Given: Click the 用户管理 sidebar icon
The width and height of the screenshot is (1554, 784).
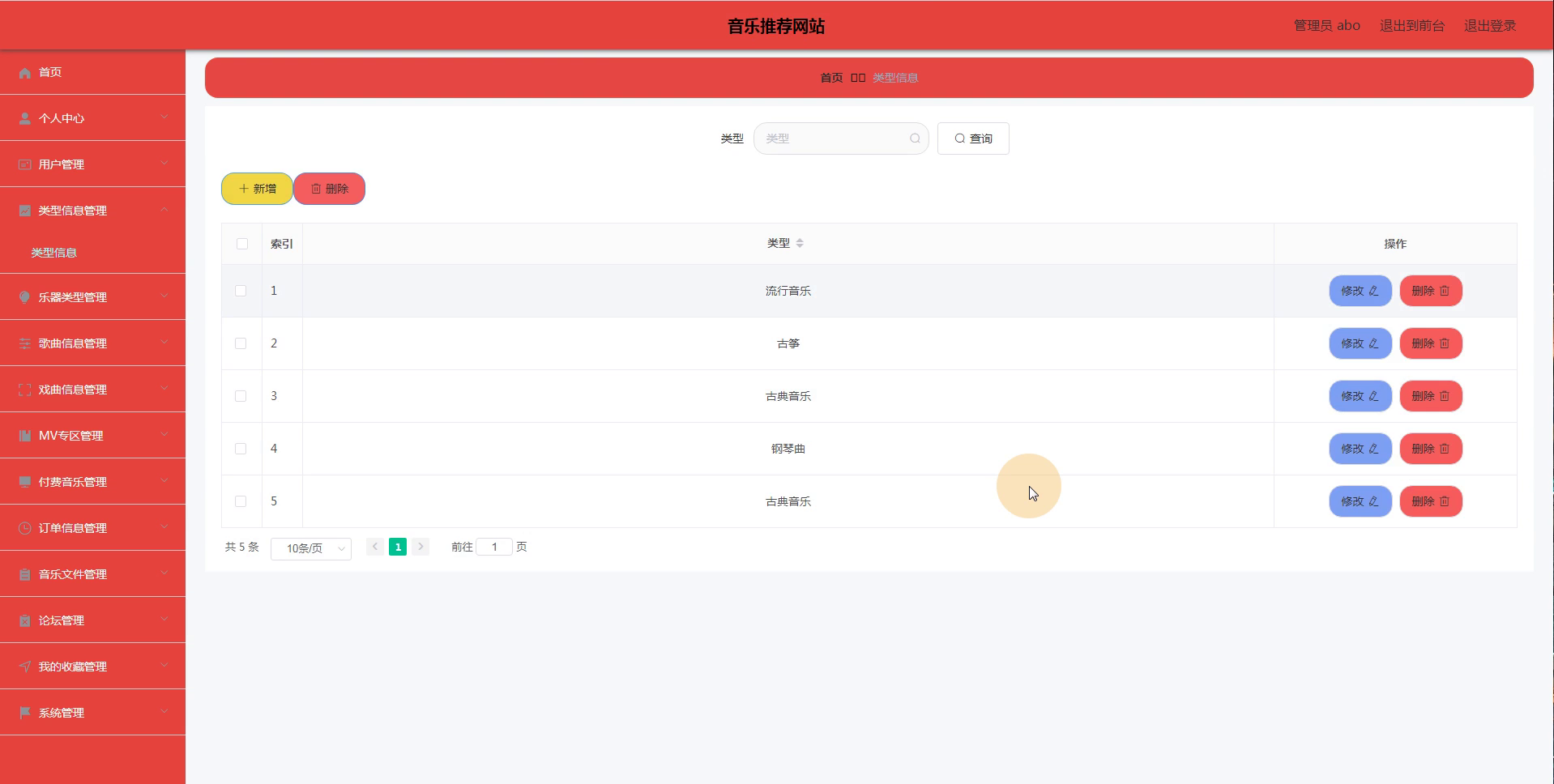Looking at the screenshot, I should tap(25, 164).
